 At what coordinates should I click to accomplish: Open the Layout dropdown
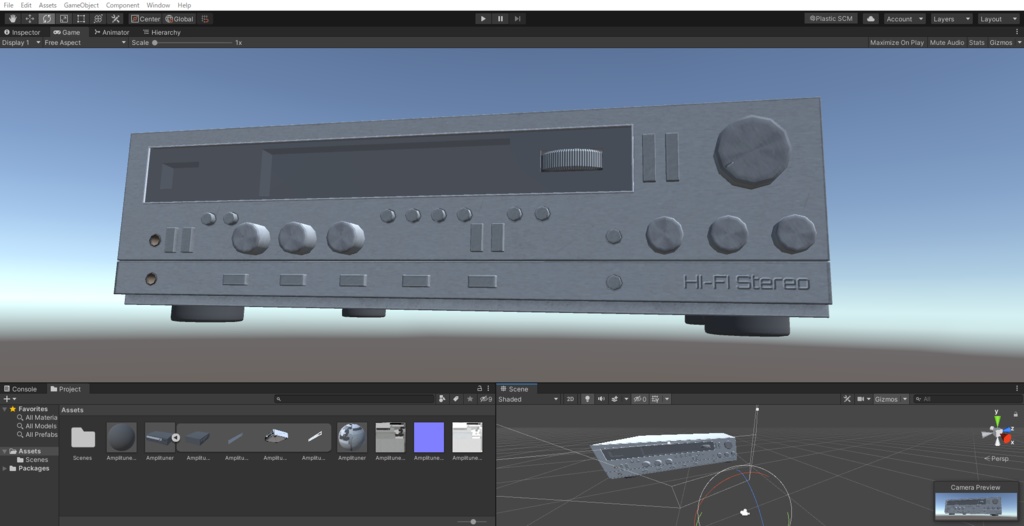(998, 19)
